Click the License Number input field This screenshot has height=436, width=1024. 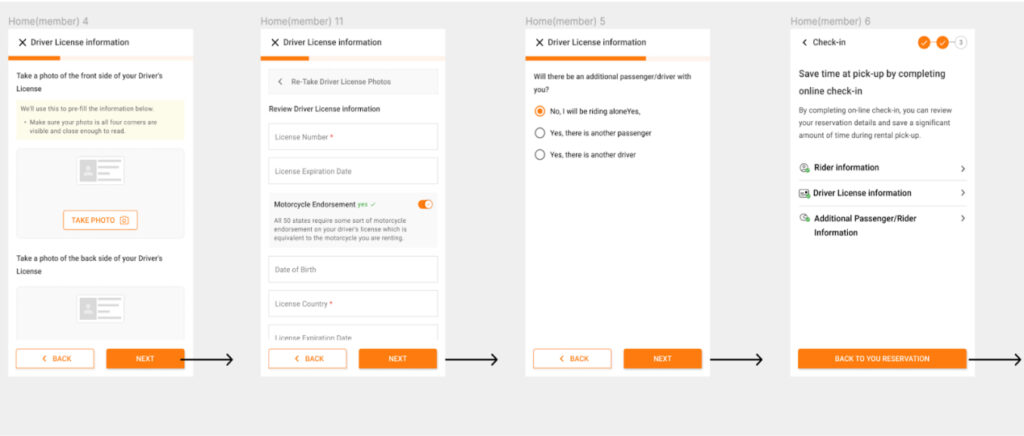point(353,137)
